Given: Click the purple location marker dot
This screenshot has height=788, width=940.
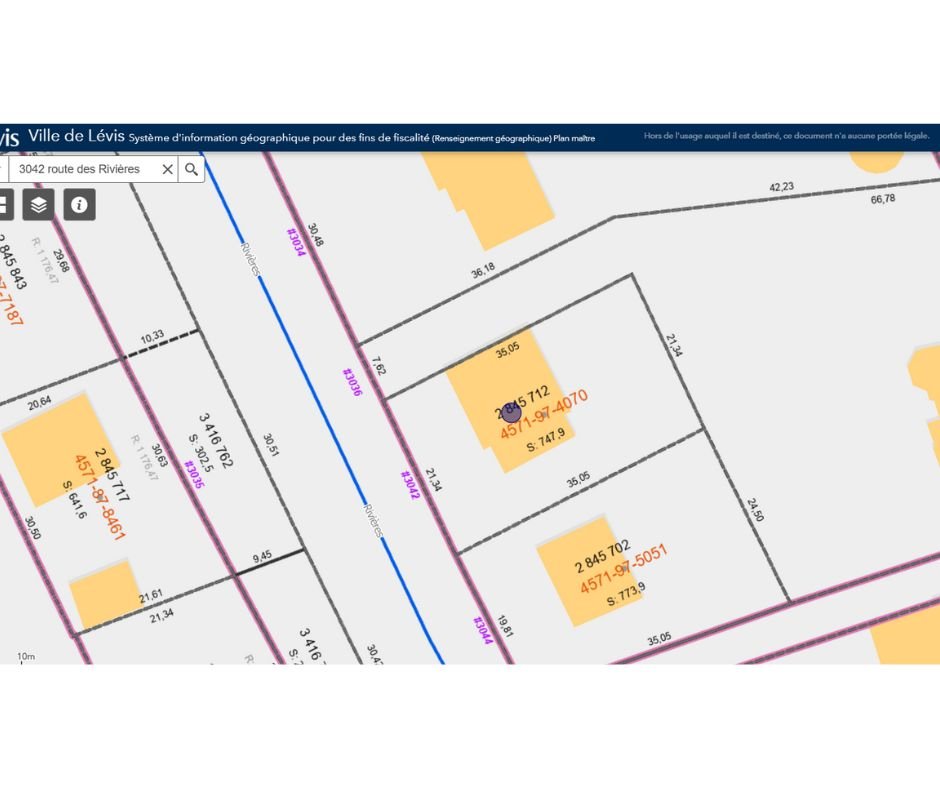Looking at the screenshot, I should pyautogui.click(x=511, y=413).
